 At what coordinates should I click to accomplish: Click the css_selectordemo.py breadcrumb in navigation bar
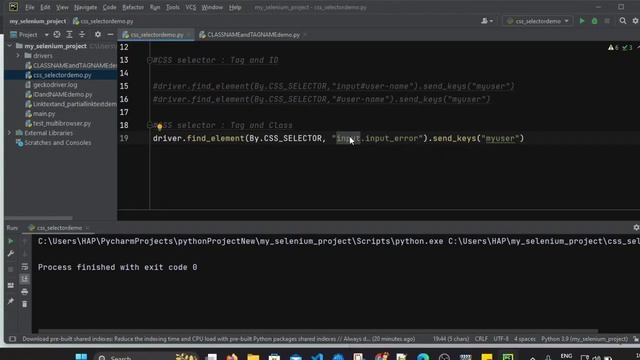point(103,21)
